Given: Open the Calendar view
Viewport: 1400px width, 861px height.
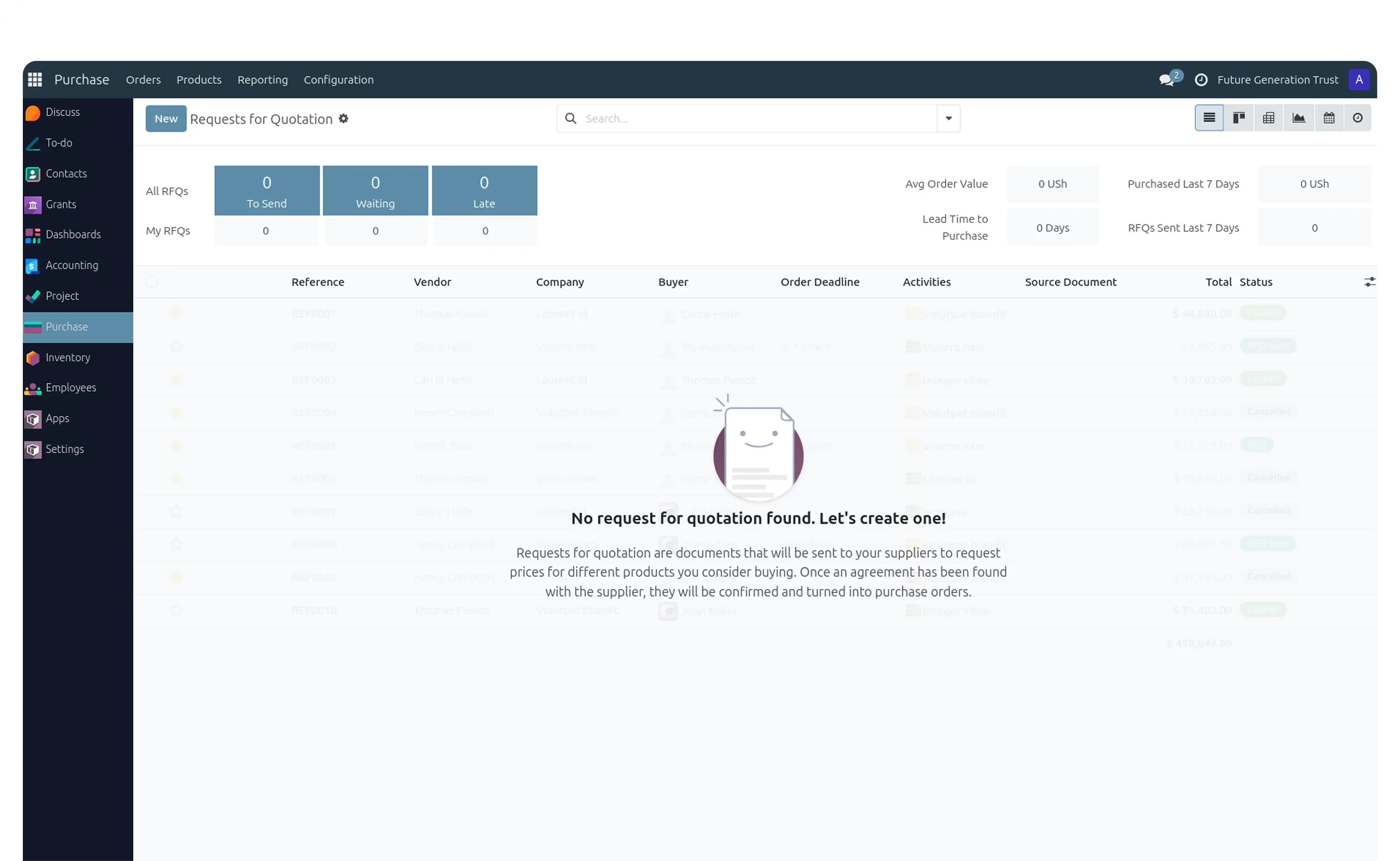Looking at the screenshot, I should 1330,117.
